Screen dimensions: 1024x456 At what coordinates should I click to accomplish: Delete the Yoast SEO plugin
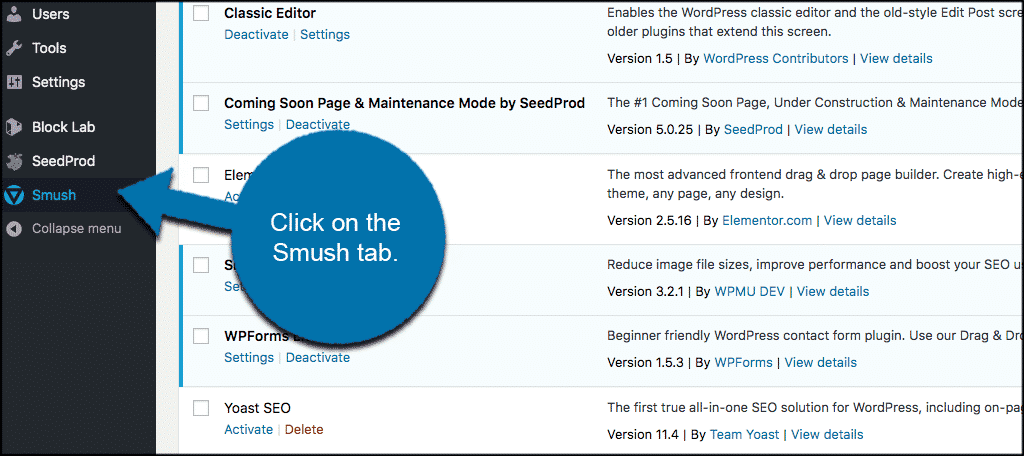304,429
